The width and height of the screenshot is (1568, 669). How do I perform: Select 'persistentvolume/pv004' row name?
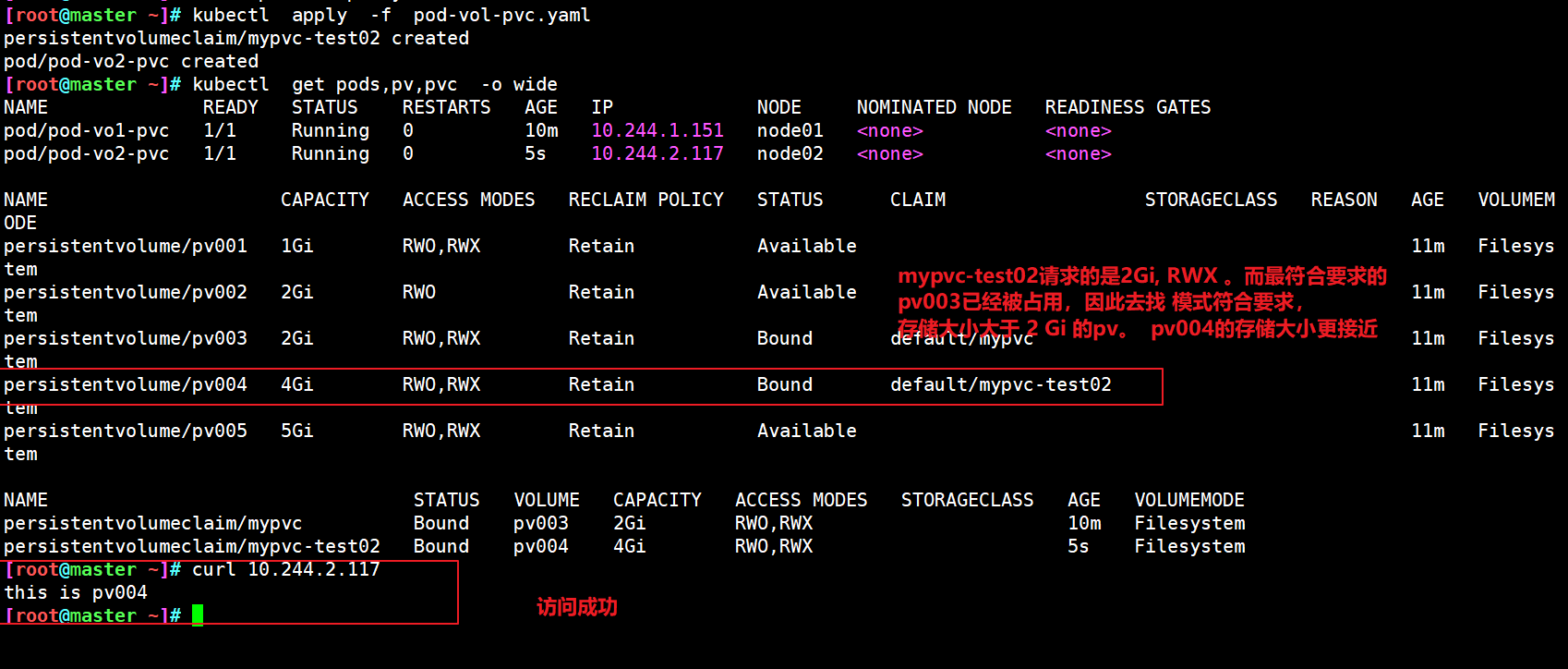point(126,384)
